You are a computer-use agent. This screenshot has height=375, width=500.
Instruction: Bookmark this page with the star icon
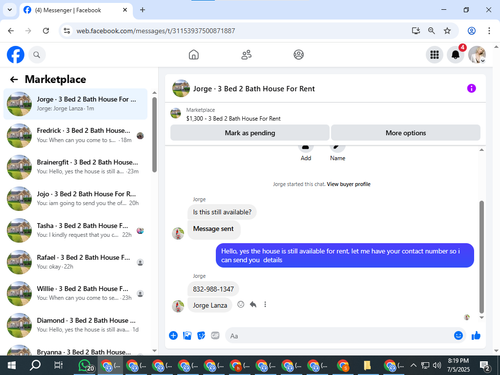(447, 31)
